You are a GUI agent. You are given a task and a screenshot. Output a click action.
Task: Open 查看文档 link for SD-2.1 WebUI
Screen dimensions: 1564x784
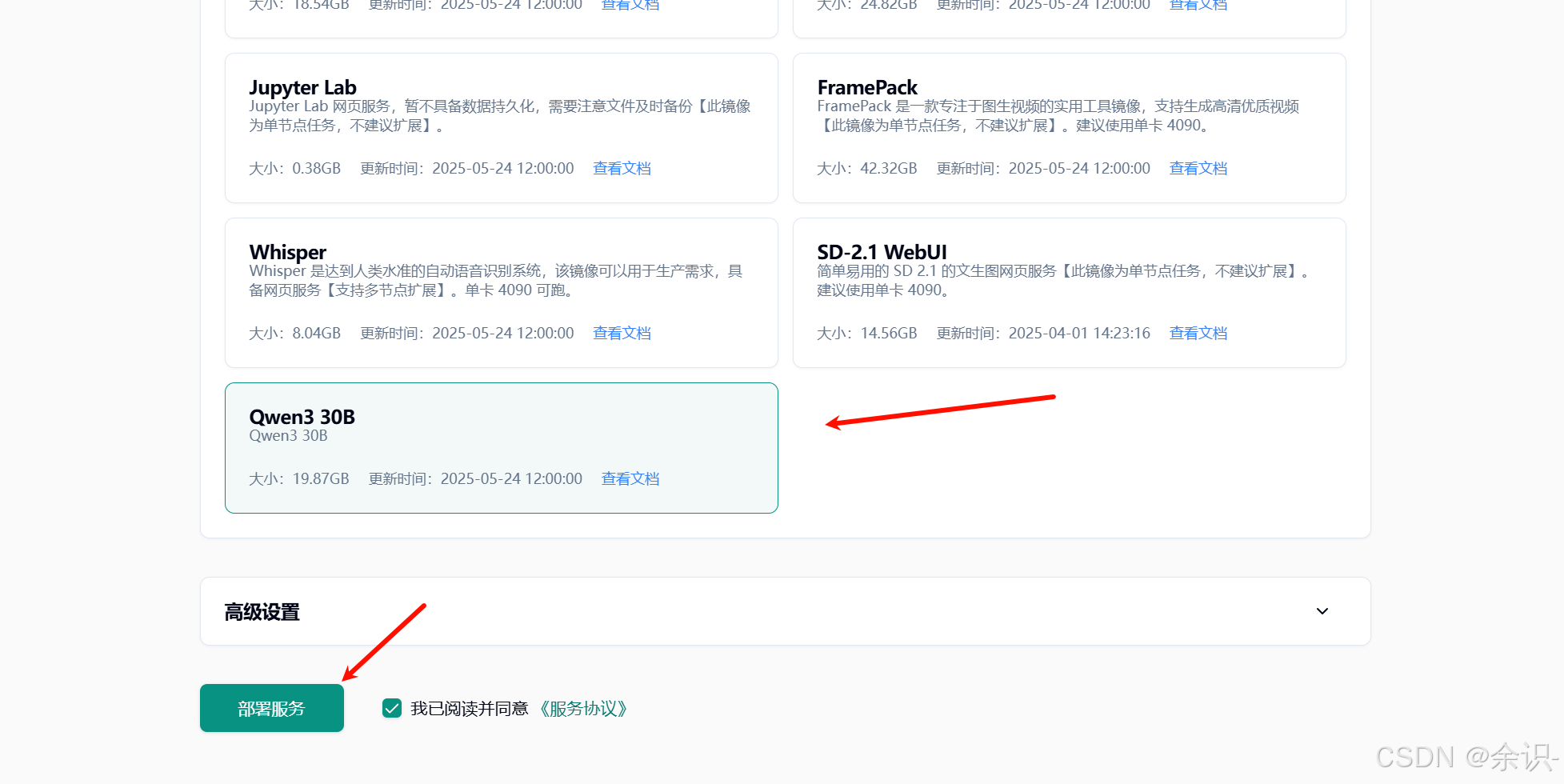point(1198,333)
